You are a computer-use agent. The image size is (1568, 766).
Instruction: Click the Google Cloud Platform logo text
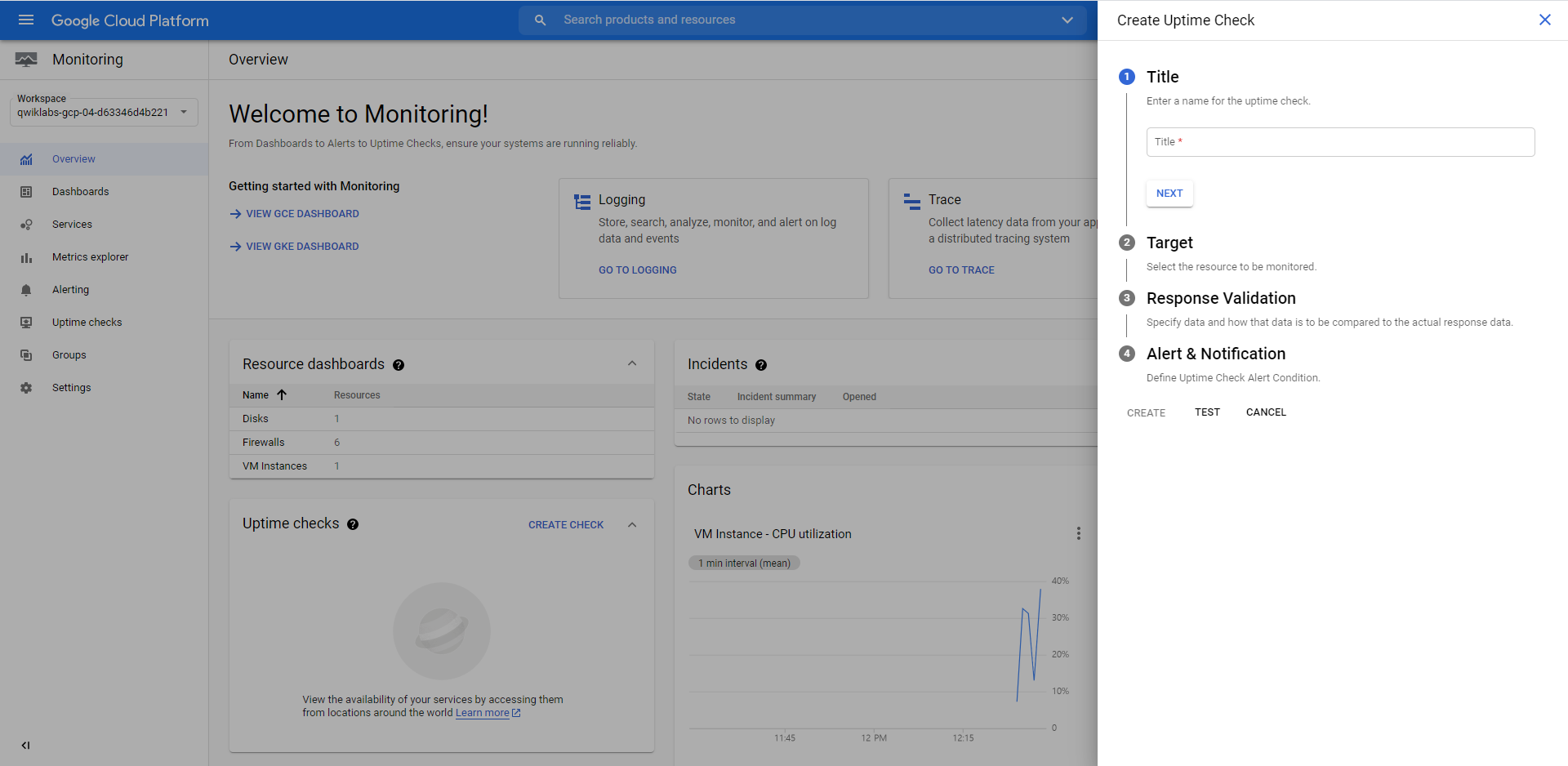pos(130,20)
